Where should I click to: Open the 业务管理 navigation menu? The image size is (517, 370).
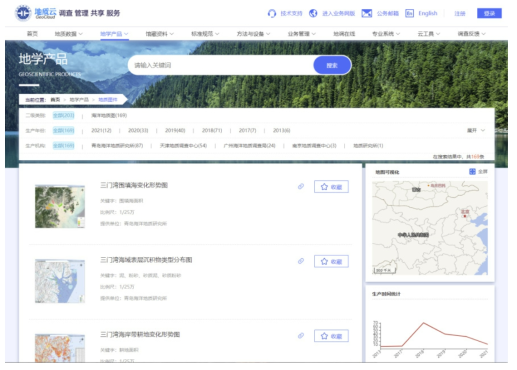click(302, 34)
